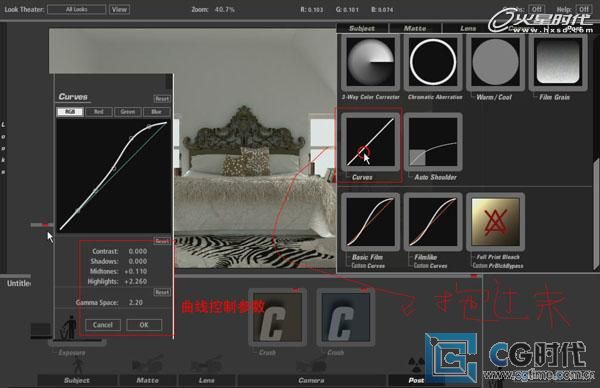Select the Curves tool thumbnail
The width and height of the screenshot is (600, 388).
pos(370,142)
